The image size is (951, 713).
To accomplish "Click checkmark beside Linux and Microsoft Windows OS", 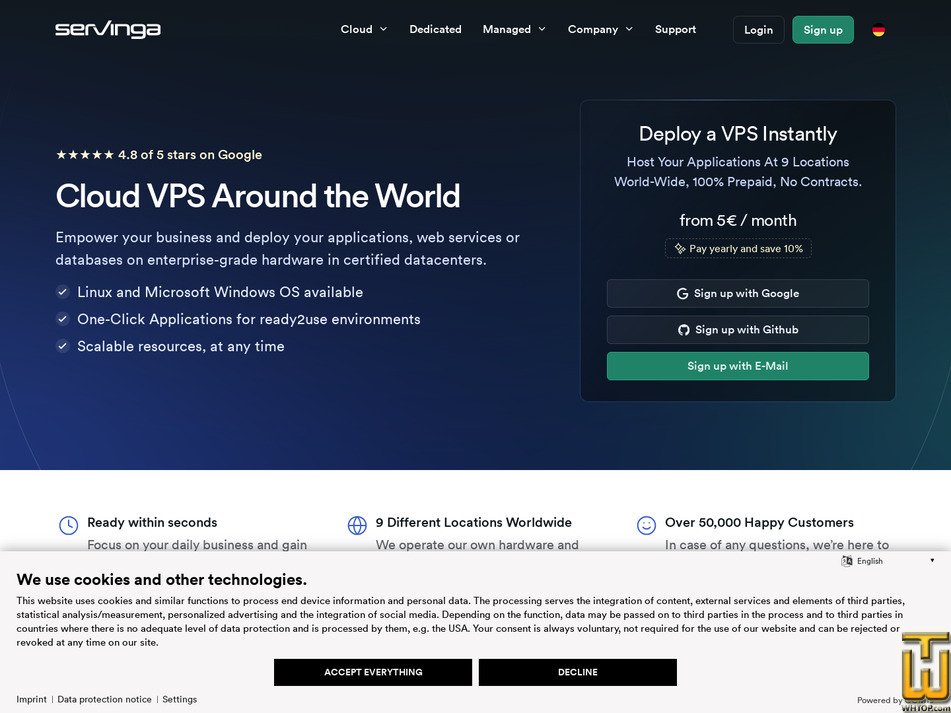I will (x=62, y=292).
